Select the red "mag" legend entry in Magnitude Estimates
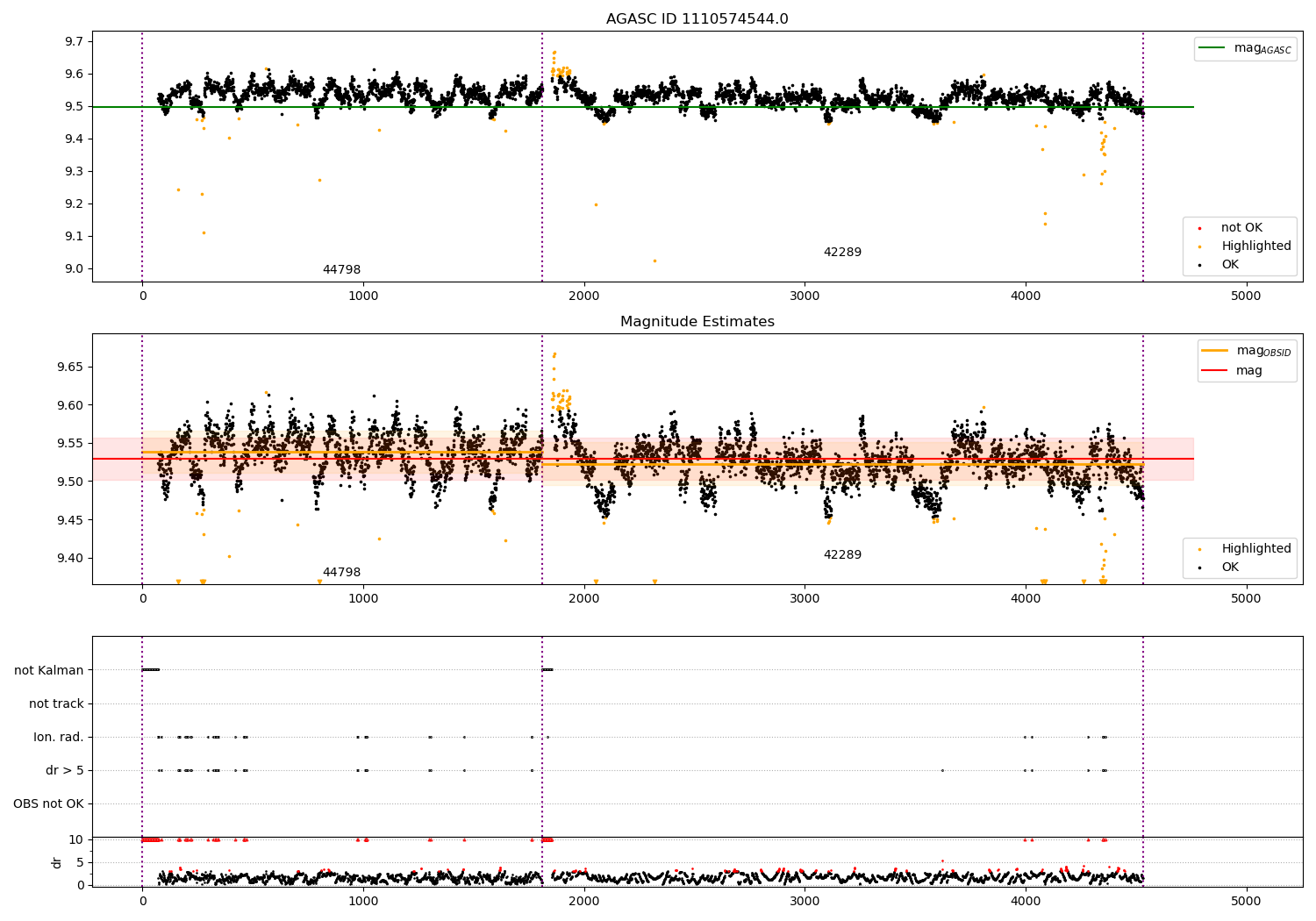This screenshot has height=921, width=1316. pyautogui.click(x=1233, y=371)
